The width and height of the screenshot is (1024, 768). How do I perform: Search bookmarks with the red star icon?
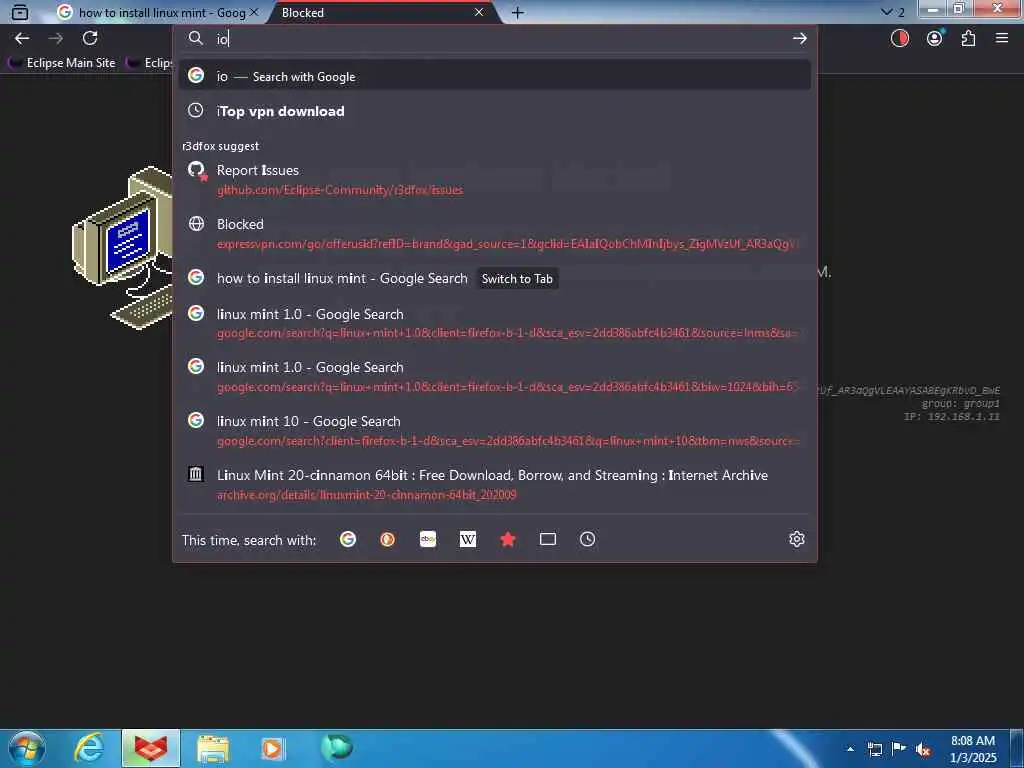[508, 539]
